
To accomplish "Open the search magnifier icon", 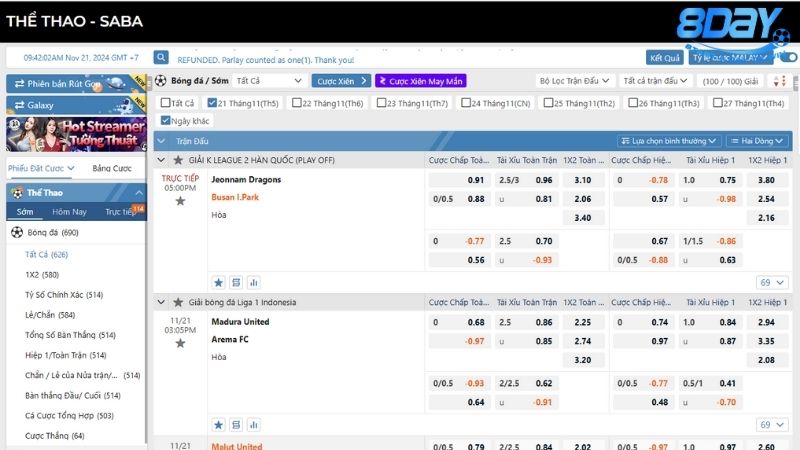I will (x=161, y=58).
